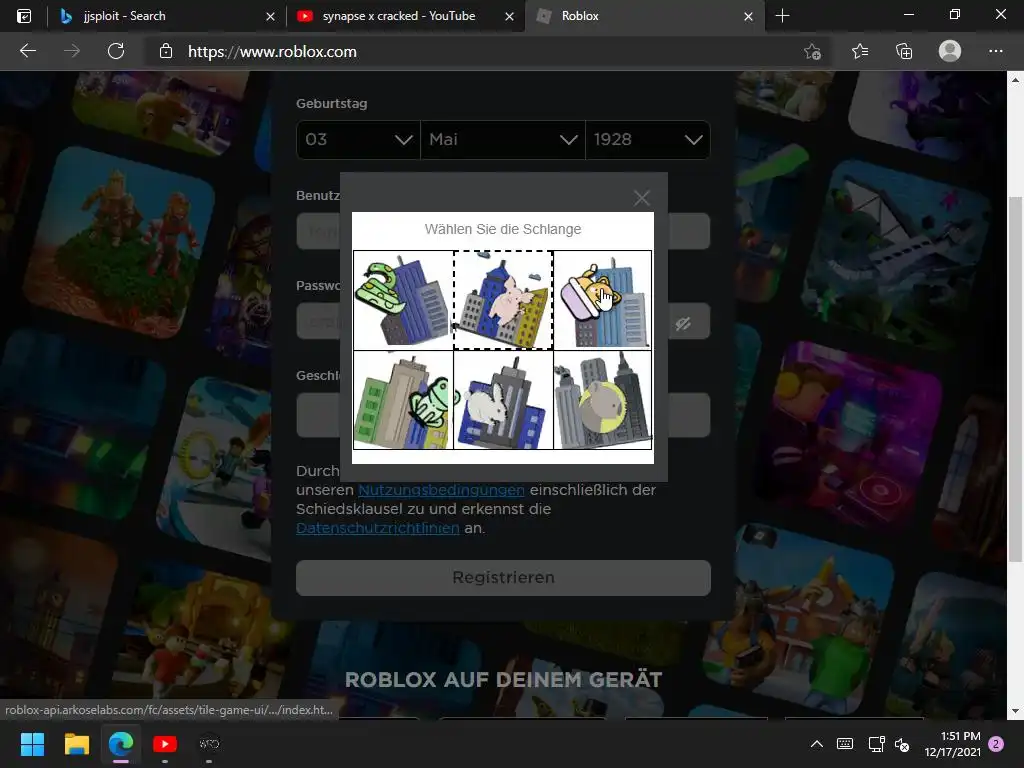This screenshot has width=1024, height=768.
Task: Open the Windows Start menu
Action: (32, 744)
